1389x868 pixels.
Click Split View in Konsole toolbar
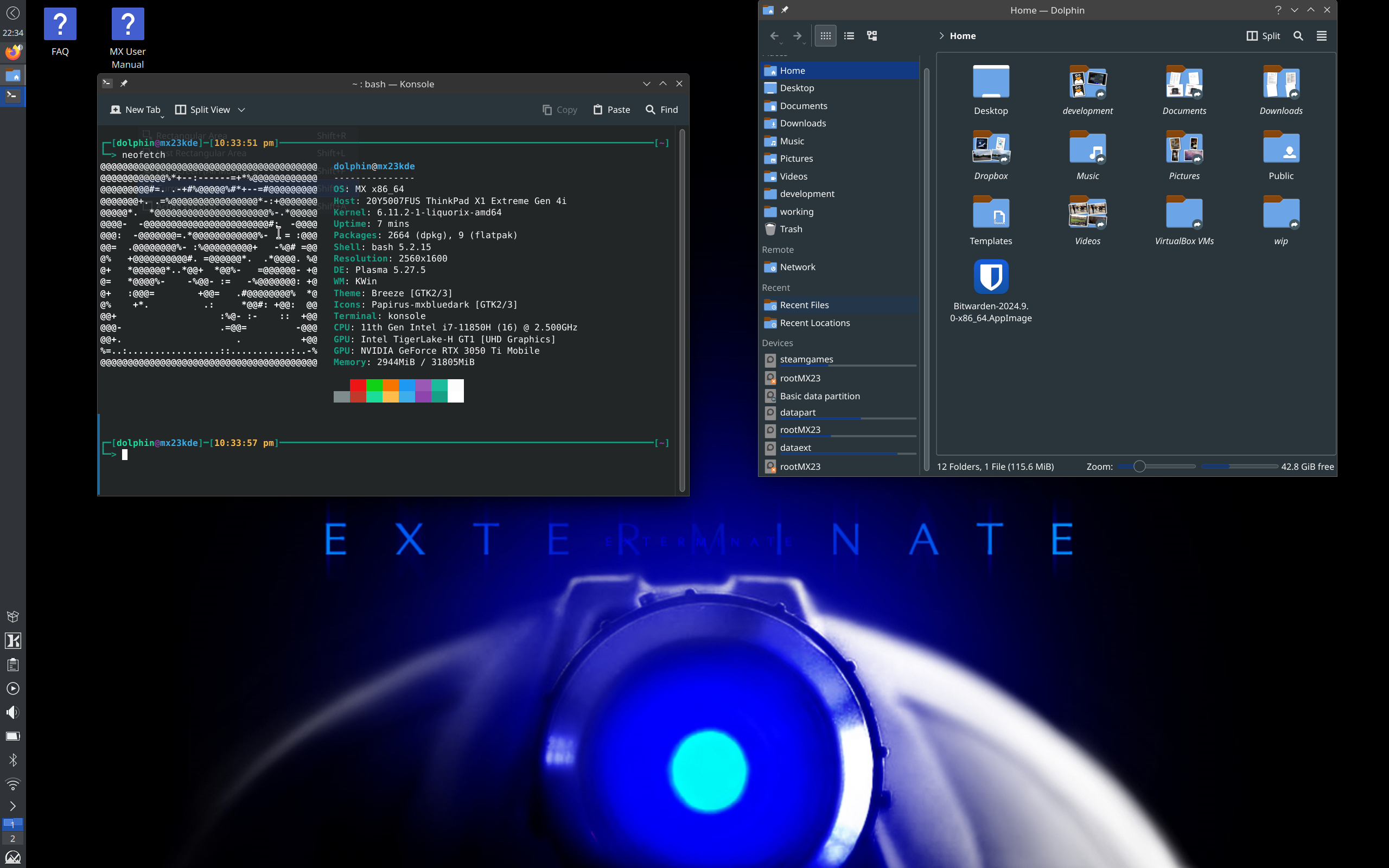coord(202,110)
